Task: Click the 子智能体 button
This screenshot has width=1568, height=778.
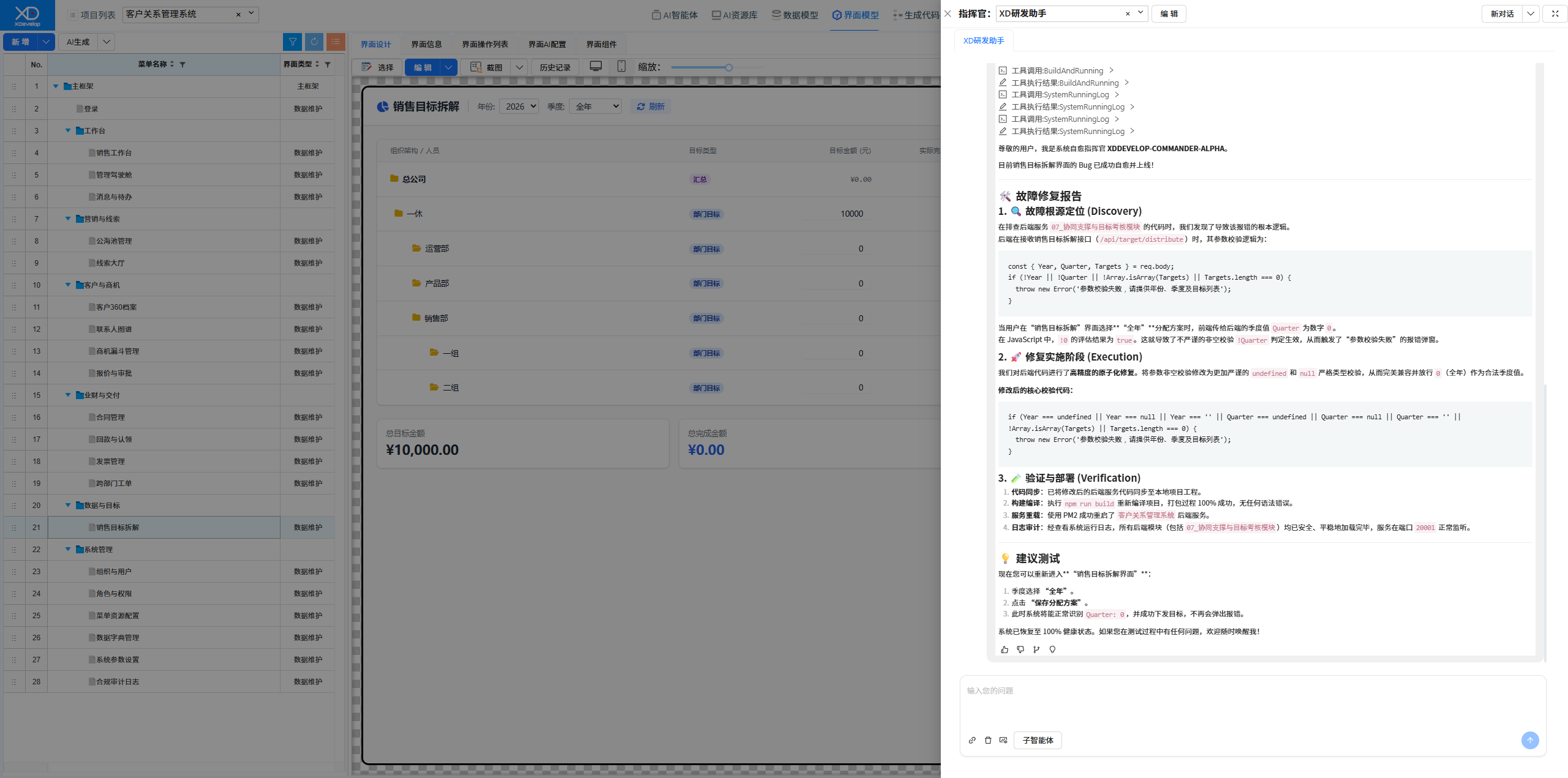Action: click(1038, 740)
